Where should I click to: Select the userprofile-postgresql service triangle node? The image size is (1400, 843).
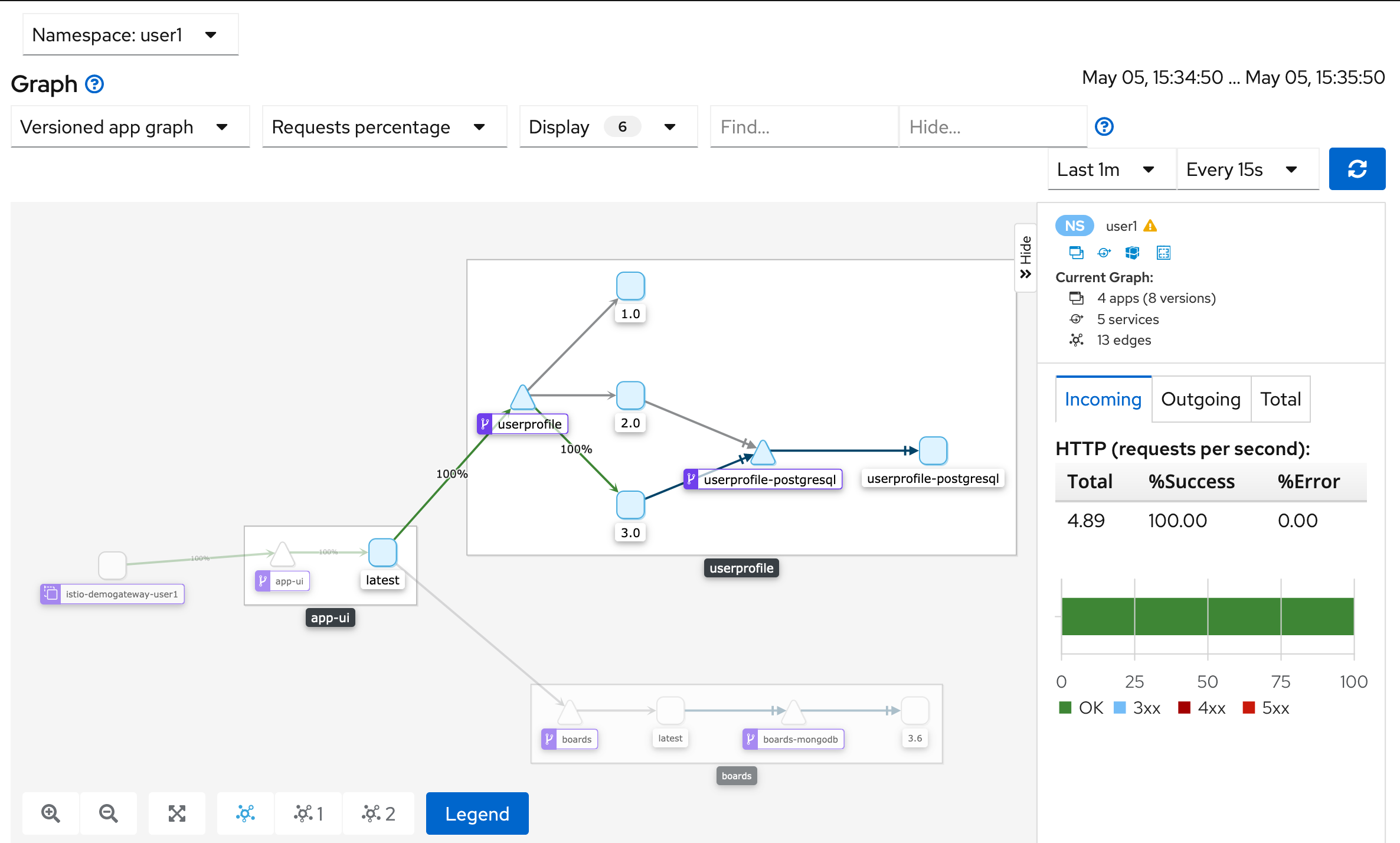763,453
